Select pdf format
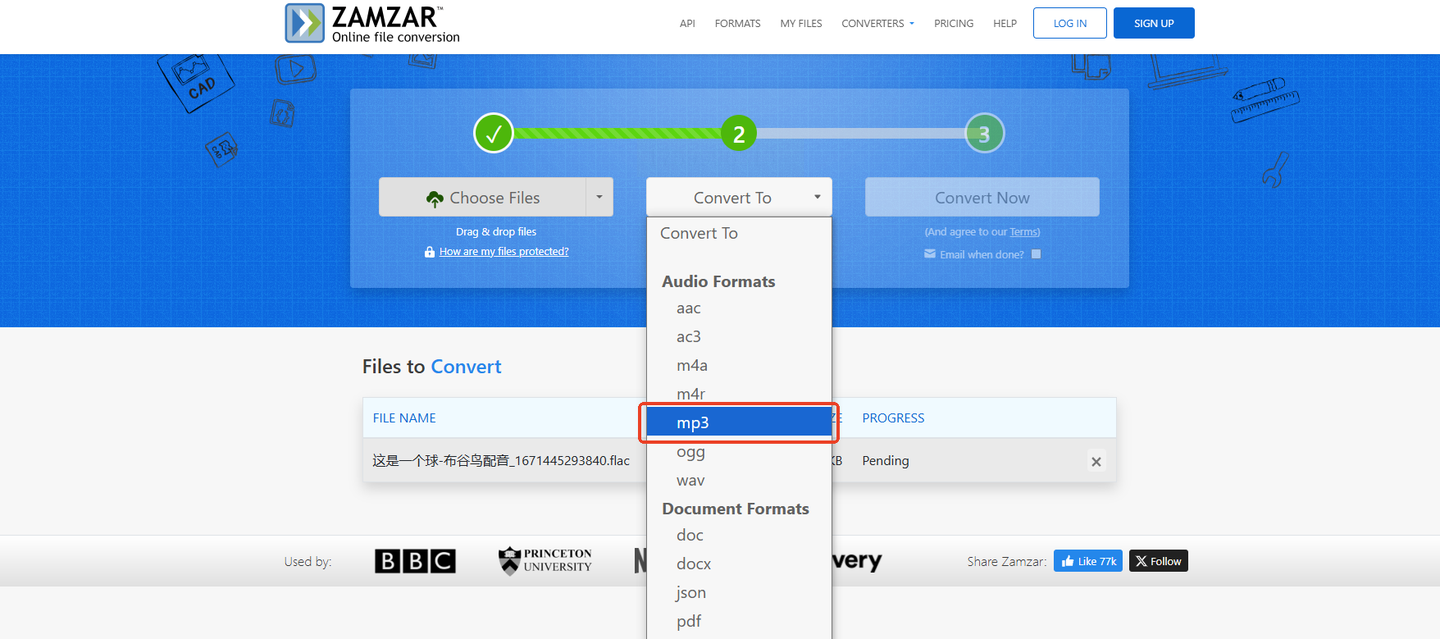The image size is (1440, 639). point(739,621)
